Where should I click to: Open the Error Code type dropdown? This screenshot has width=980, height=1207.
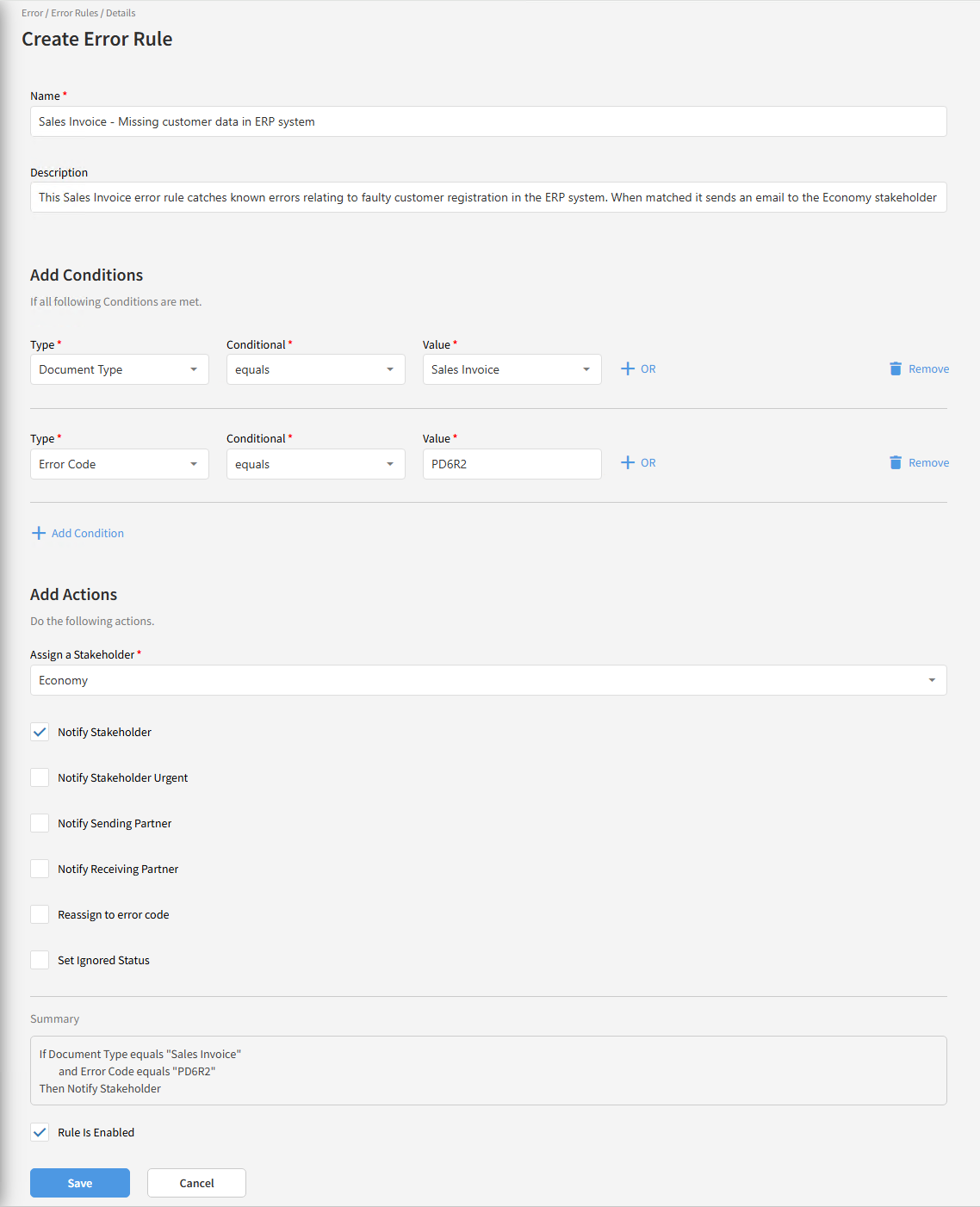point(119,465)
